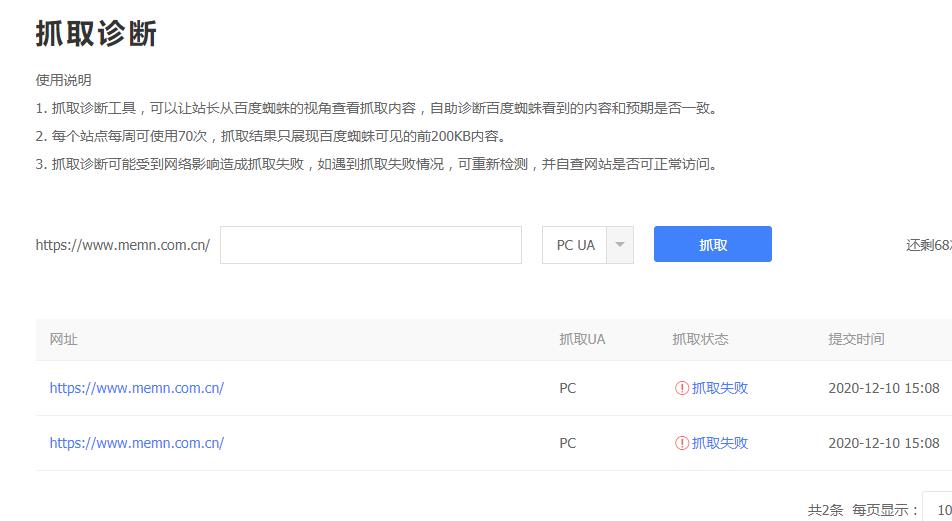Select the PC UA combo box text
The height and width of the screenshot is (521, 952).
pos(575,245)
